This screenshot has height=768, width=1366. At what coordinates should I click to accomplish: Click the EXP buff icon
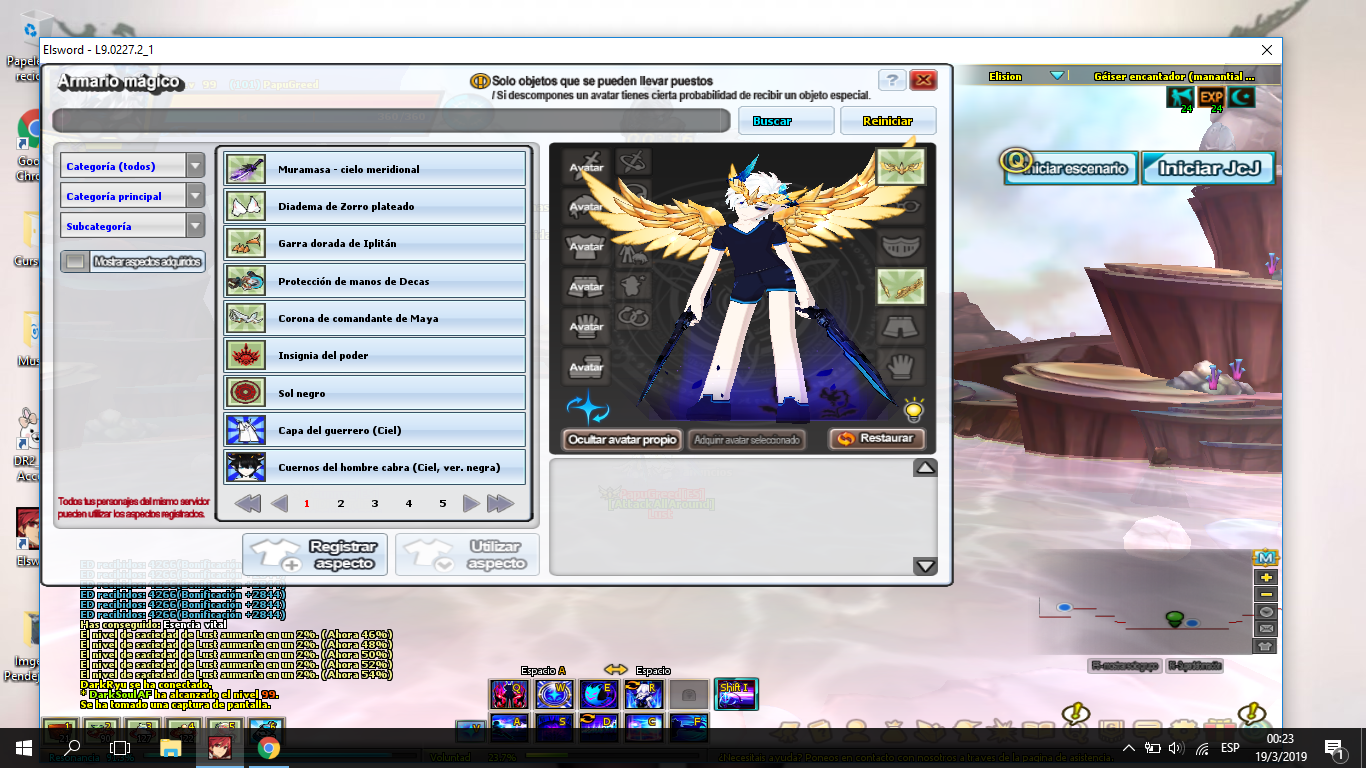(1212, 97)
